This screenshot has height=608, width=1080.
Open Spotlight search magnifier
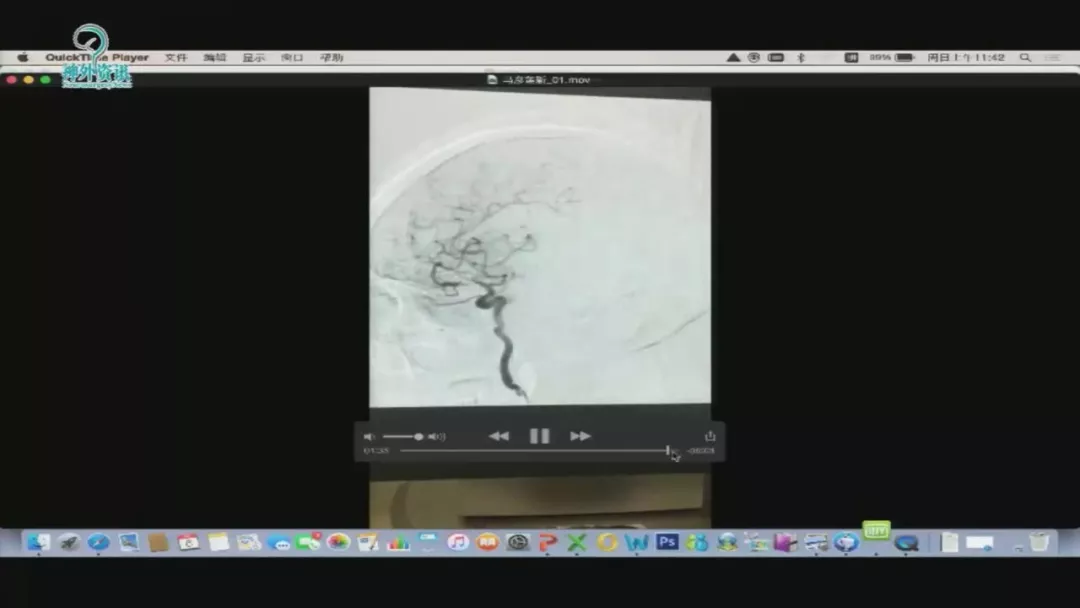pos(1026,58)
